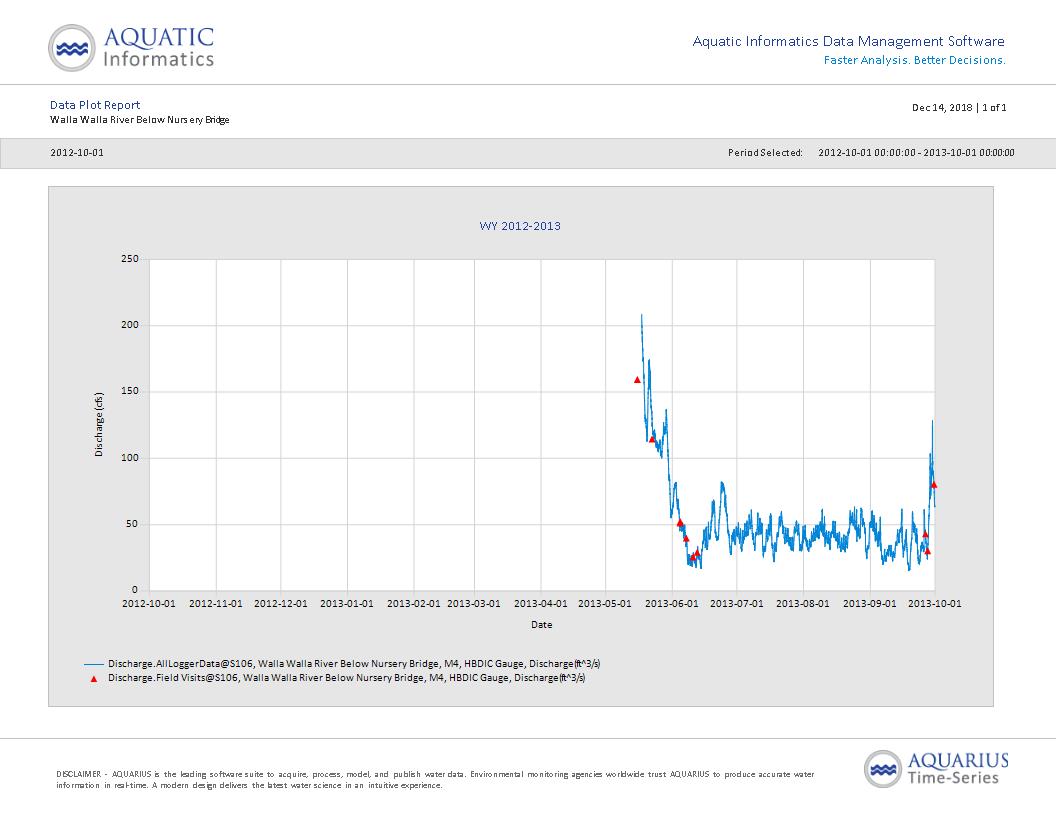Click the x-axis tick label '2012-12-01'

[x=281, y=603]
